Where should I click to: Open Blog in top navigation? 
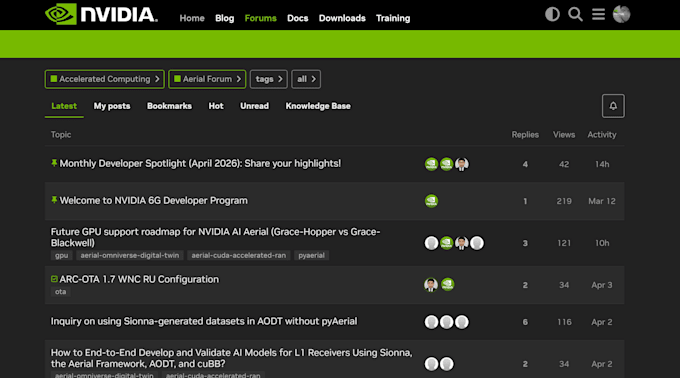(225, 18)
